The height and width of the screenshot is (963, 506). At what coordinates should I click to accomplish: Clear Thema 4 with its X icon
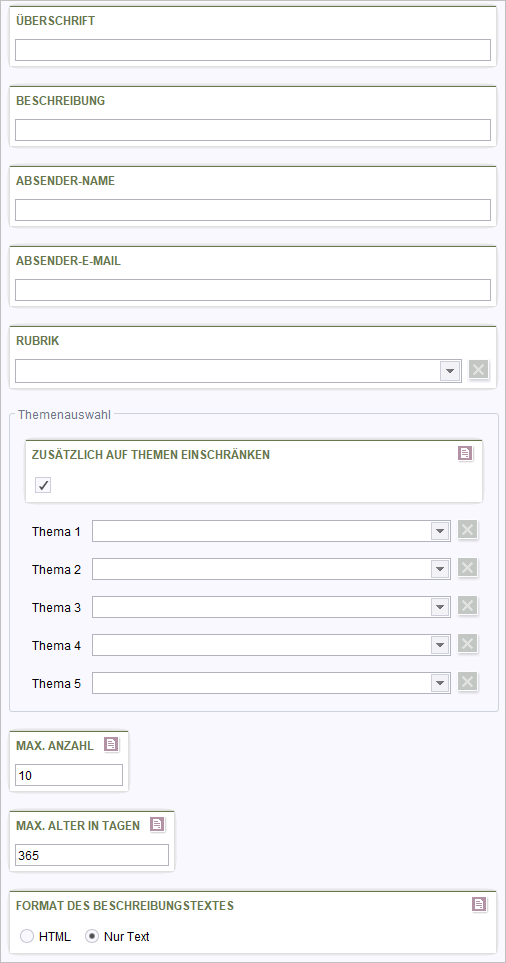pos(467,644)
